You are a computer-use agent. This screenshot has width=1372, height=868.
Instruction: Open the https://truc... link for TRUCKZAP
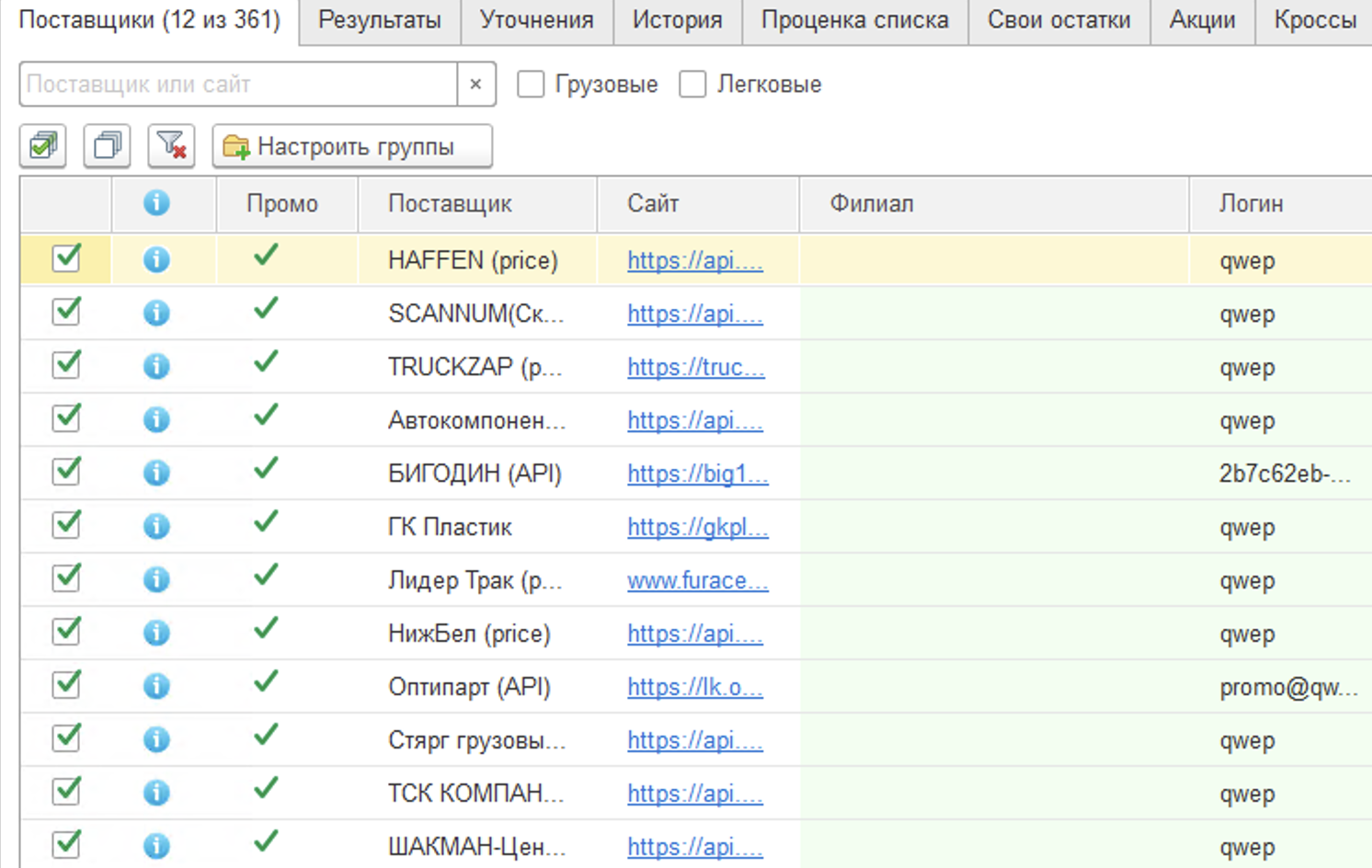696,367
